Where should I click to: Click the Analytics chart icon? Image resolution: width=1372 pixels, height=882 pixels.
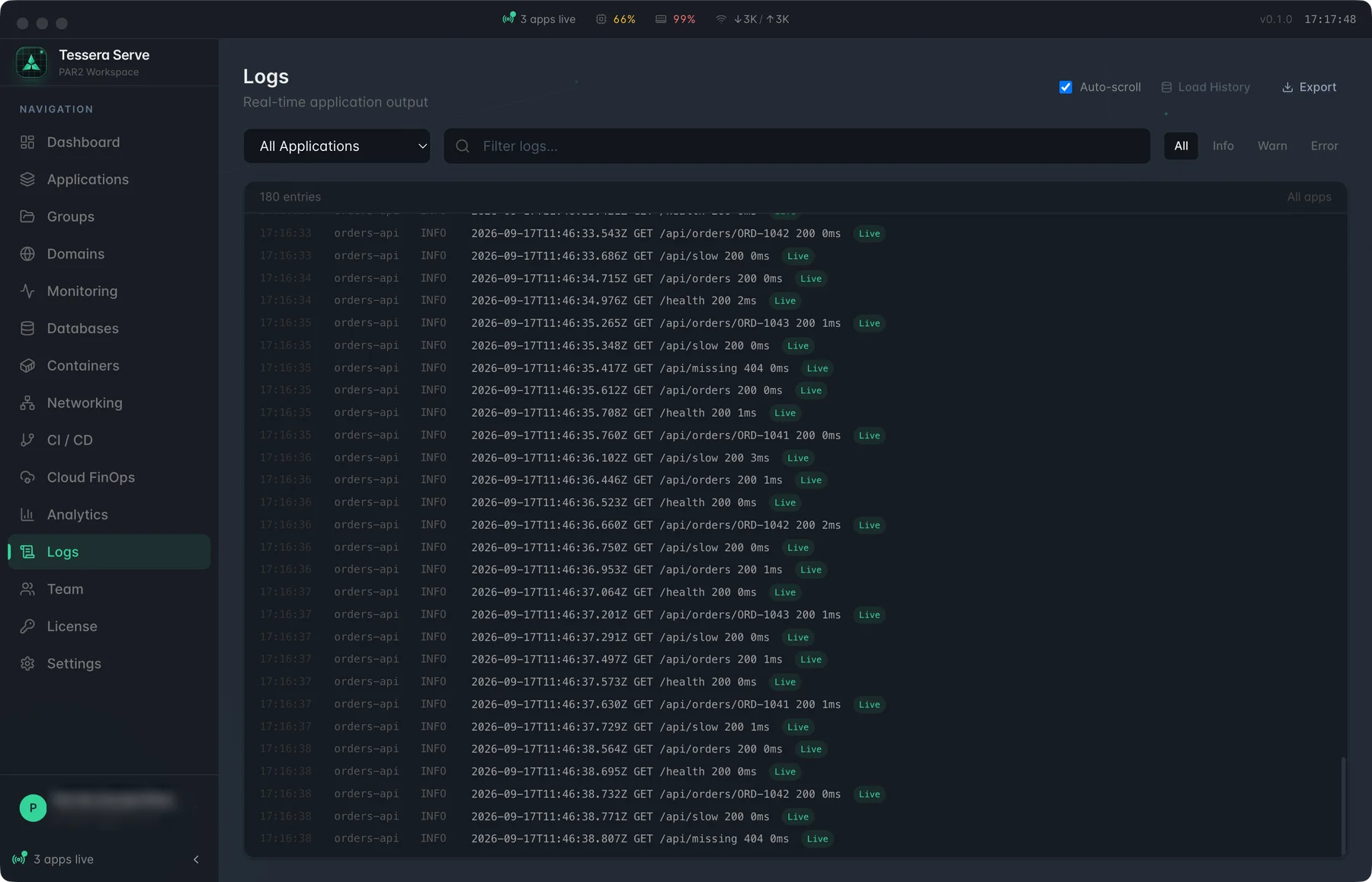(27, 515)
